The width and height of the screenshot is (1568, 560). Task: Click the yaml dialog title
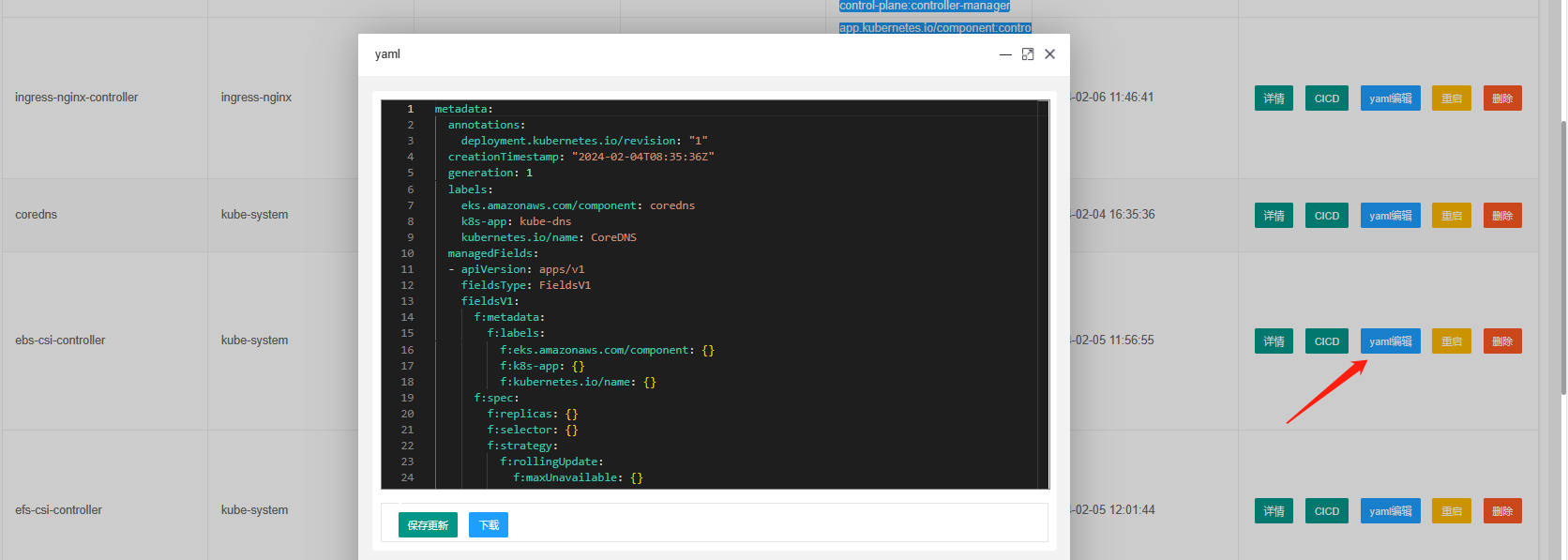[387, 54]
